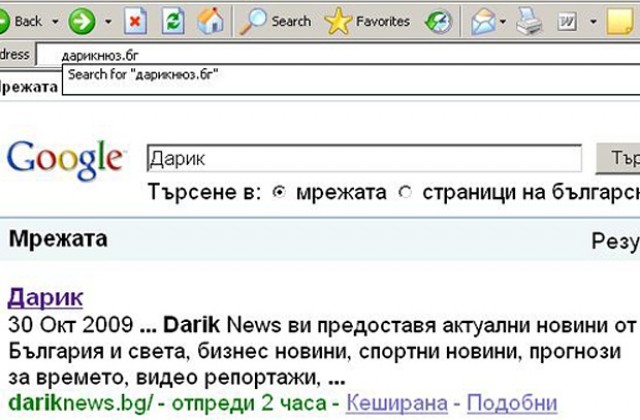Click the Резултати text at right
Screen dimensions: 640x420
(616, 241)
